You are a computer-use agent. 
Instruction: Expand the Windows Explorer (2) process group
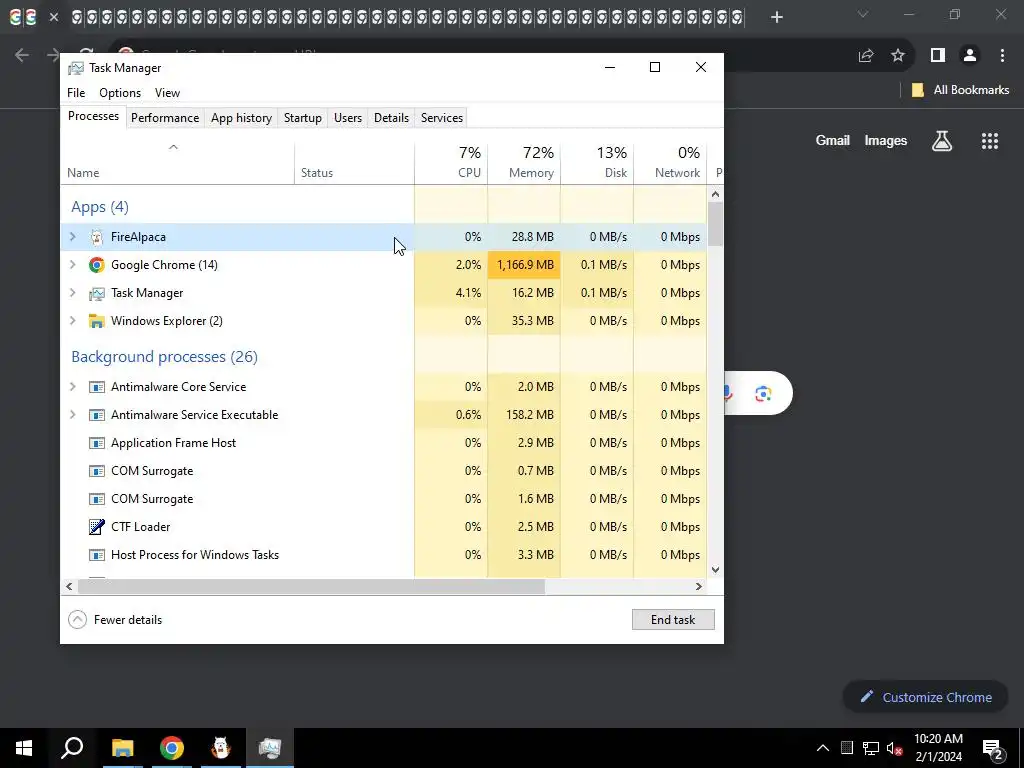tap(73, 321)
